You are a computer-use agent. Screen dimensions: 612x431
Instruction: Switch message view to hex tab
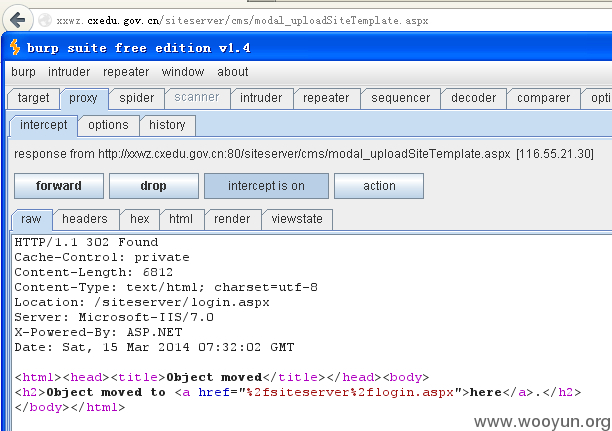click(x=140, y=219)
